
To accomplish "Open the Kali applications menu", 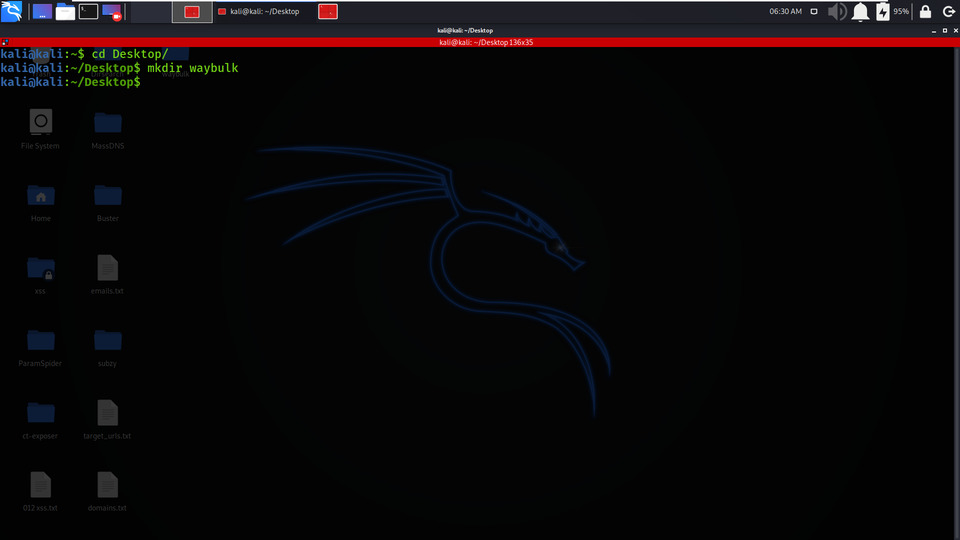I will pyautogui.click(x=12, y=11).
